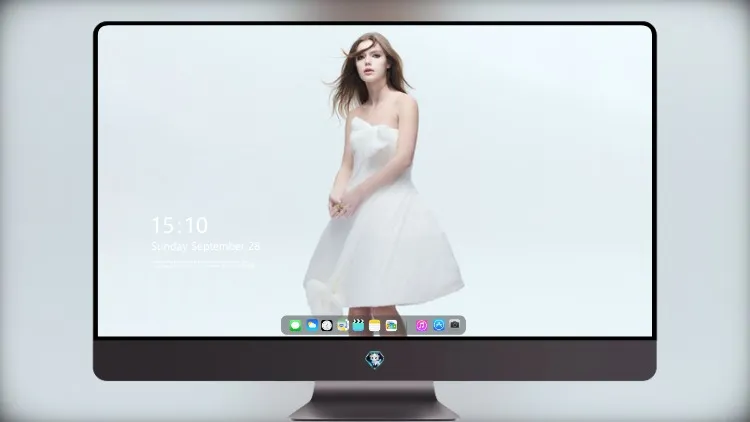Click the Sunday September 28 date text
Image resolution: width=750 pixels, height=422 pixels.
click(206, 246)
